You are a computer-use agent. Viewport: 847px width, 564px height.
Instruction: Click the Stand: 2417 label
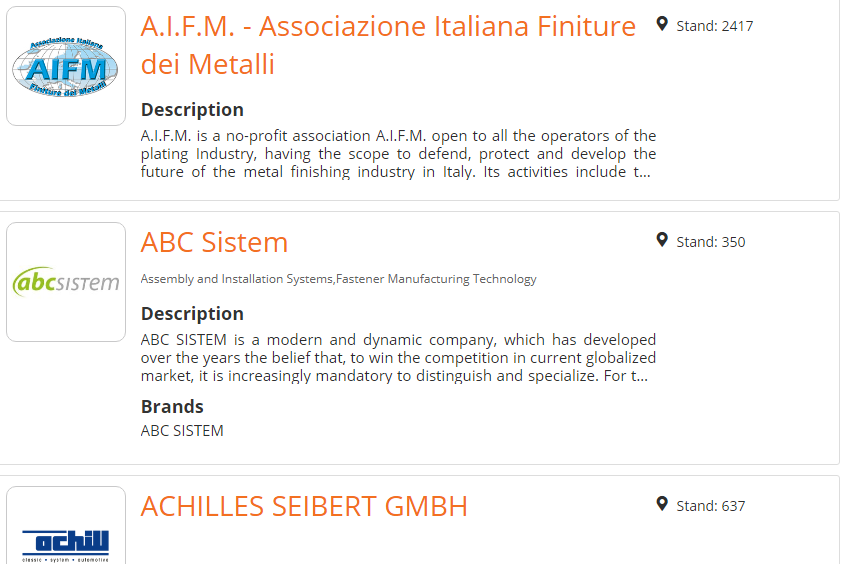714,26
